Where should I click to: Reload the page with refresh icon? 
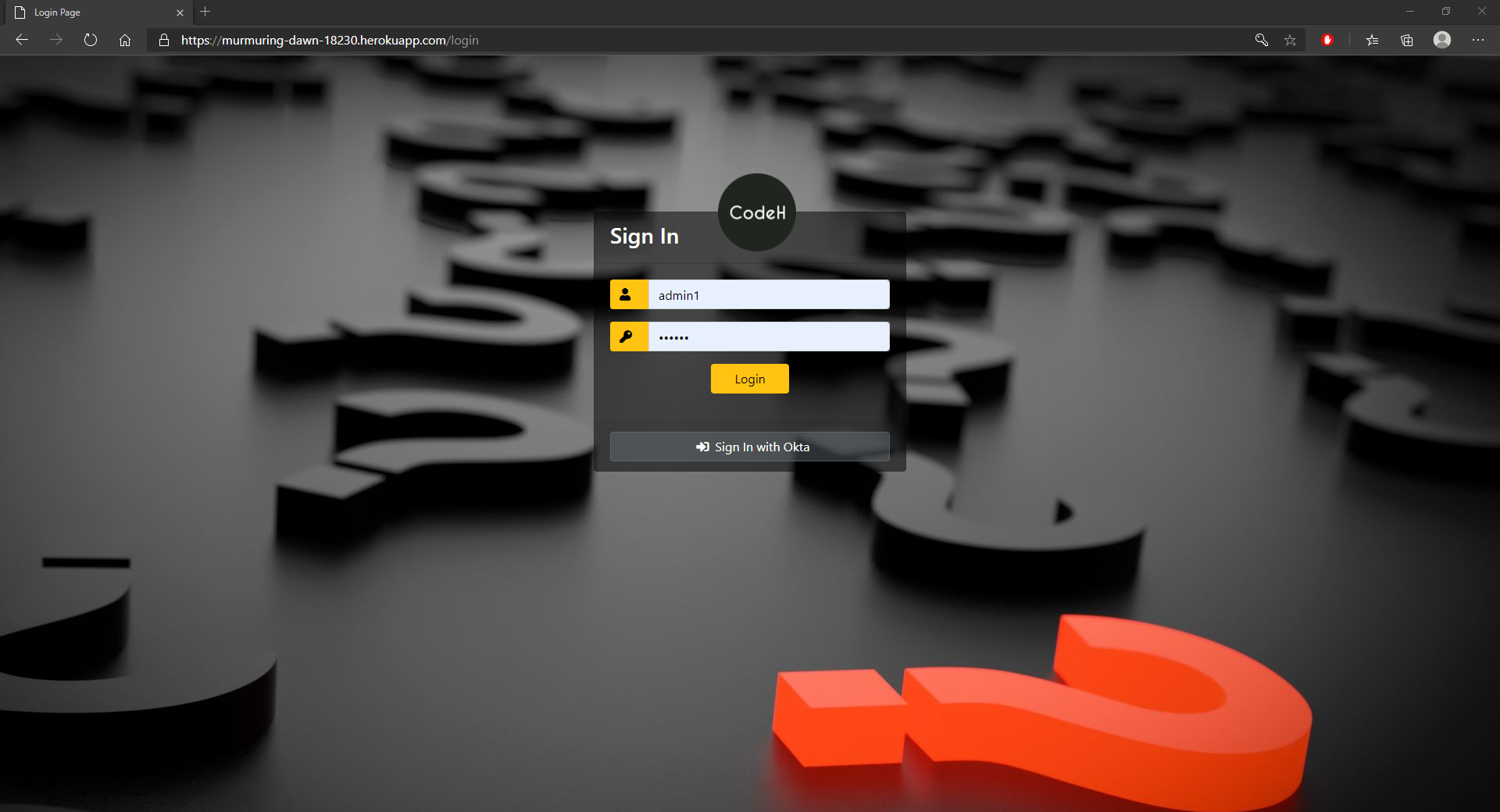point(91,40)
